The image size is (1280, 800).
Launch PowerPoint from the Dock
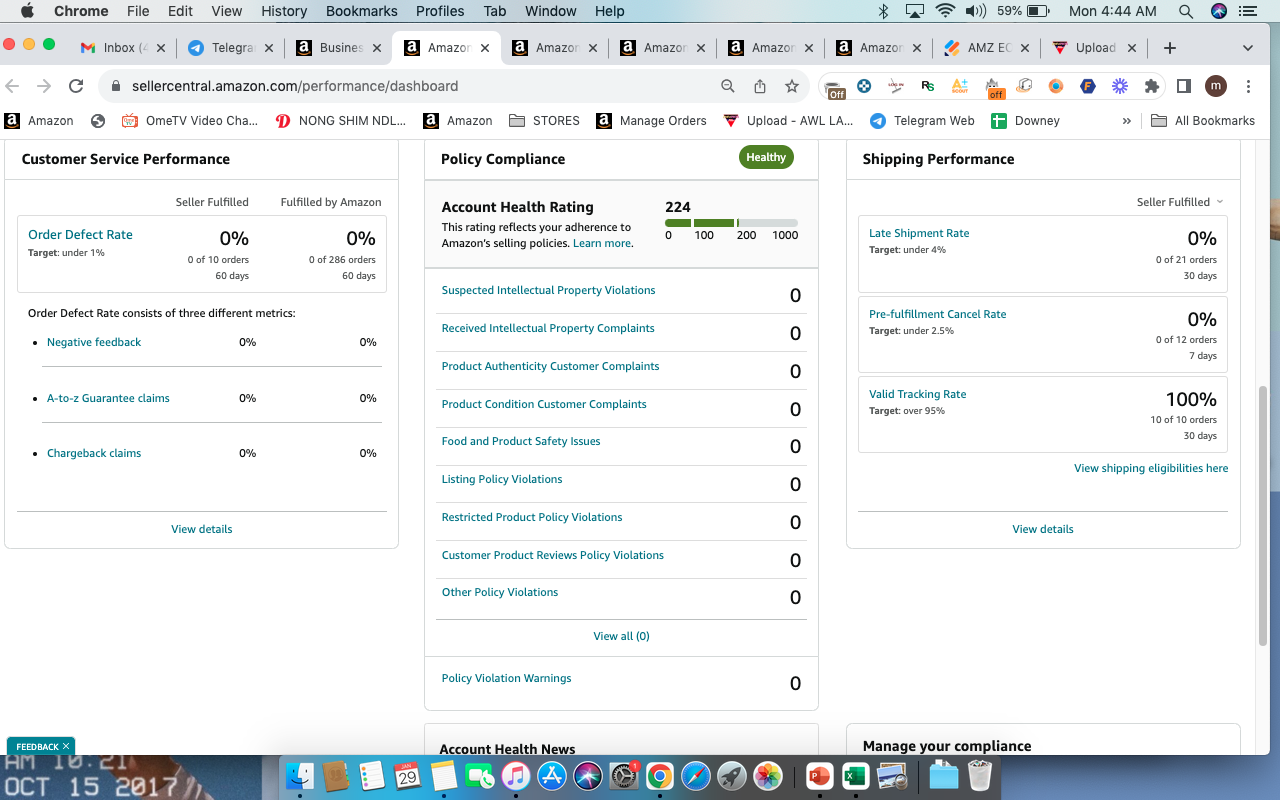click(820, 776)
